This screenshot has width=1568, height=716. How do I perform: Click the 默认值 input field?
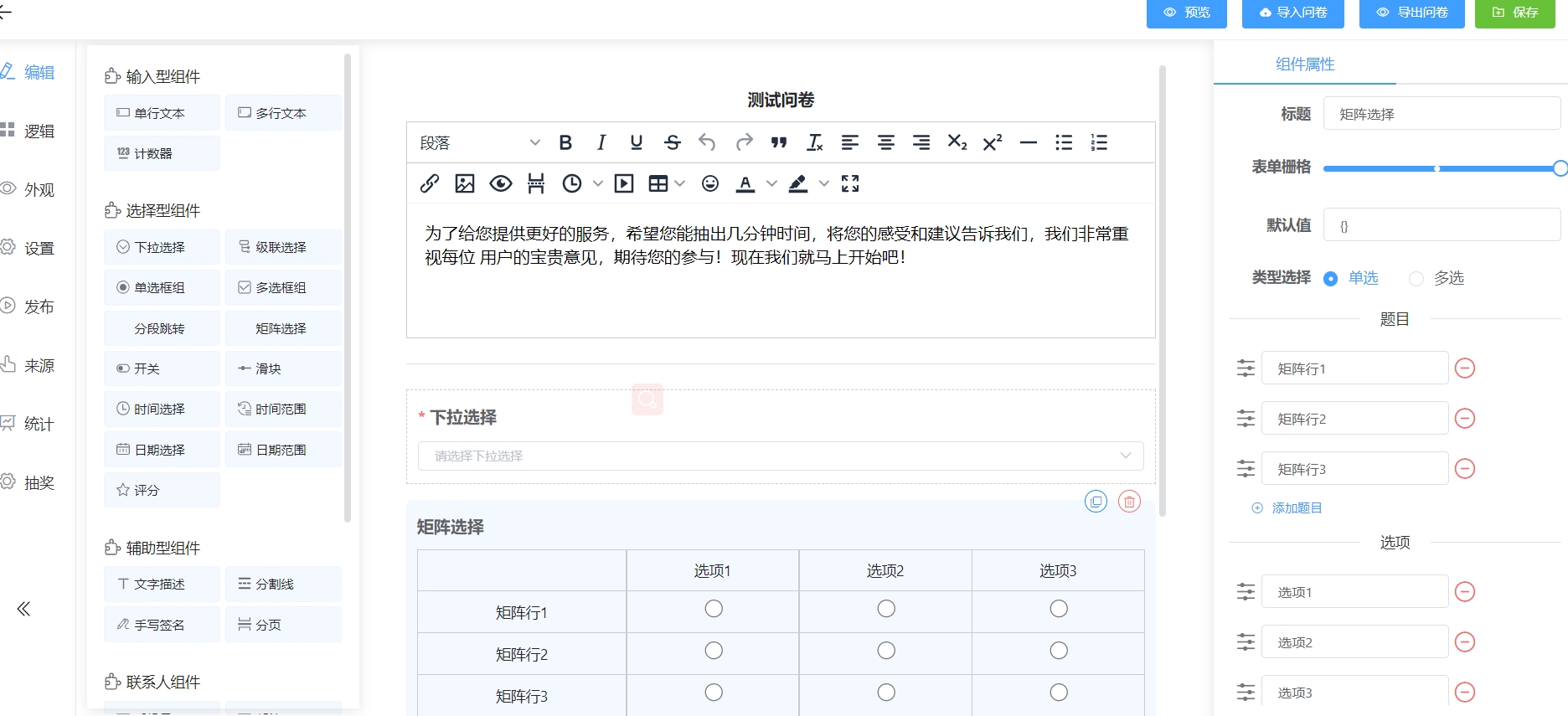coord(1442,225)
